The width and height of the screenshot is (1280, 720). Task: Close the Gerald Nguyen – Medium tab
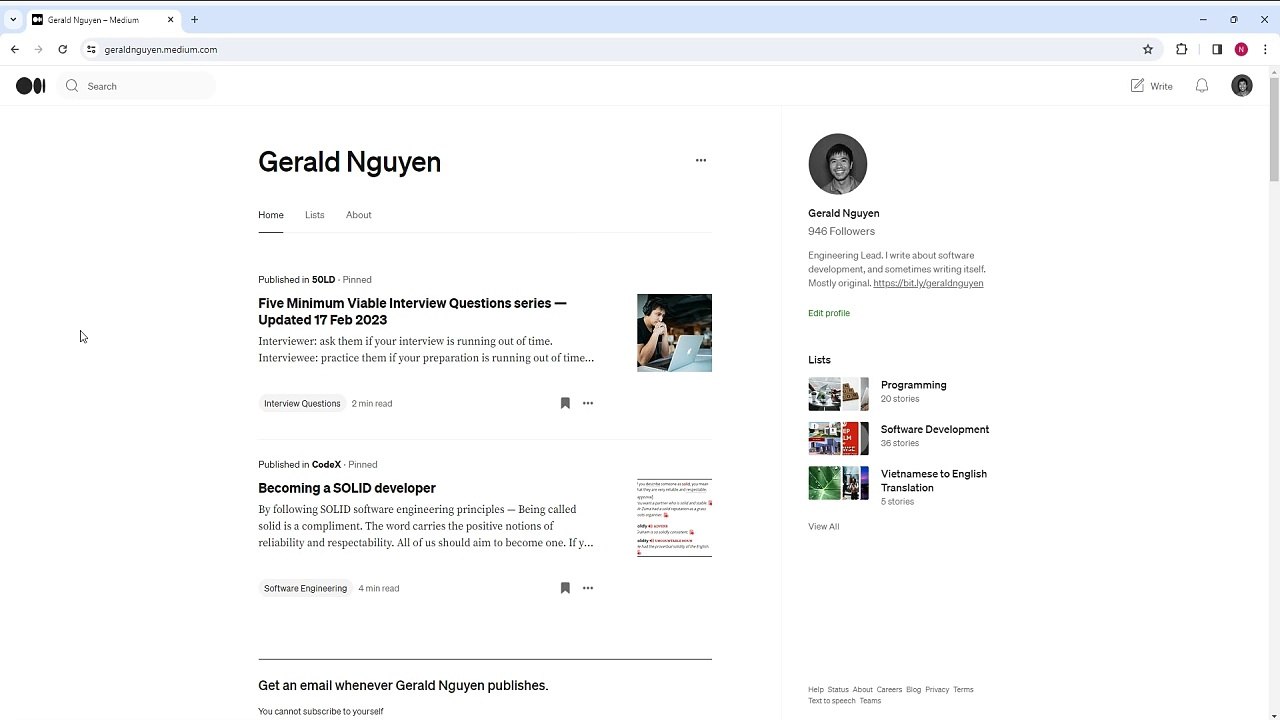pos(171,19)
